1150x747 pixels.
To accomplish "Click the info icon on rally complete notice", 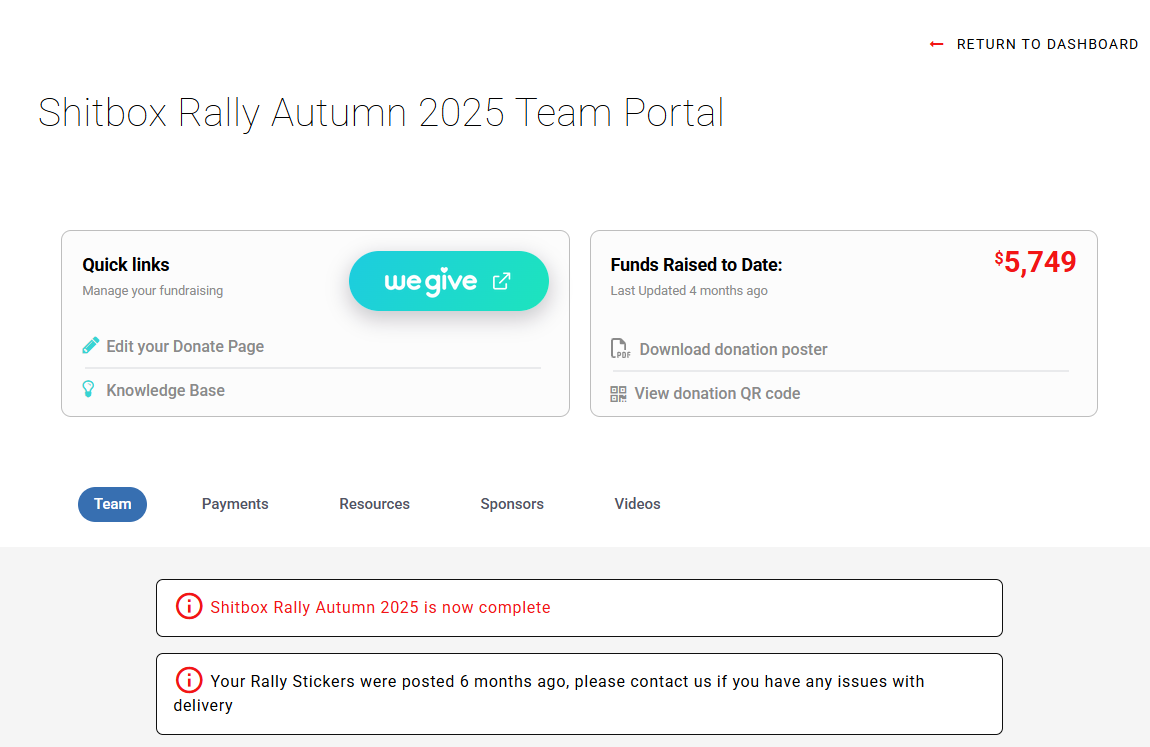I will (x=189, y=606).
